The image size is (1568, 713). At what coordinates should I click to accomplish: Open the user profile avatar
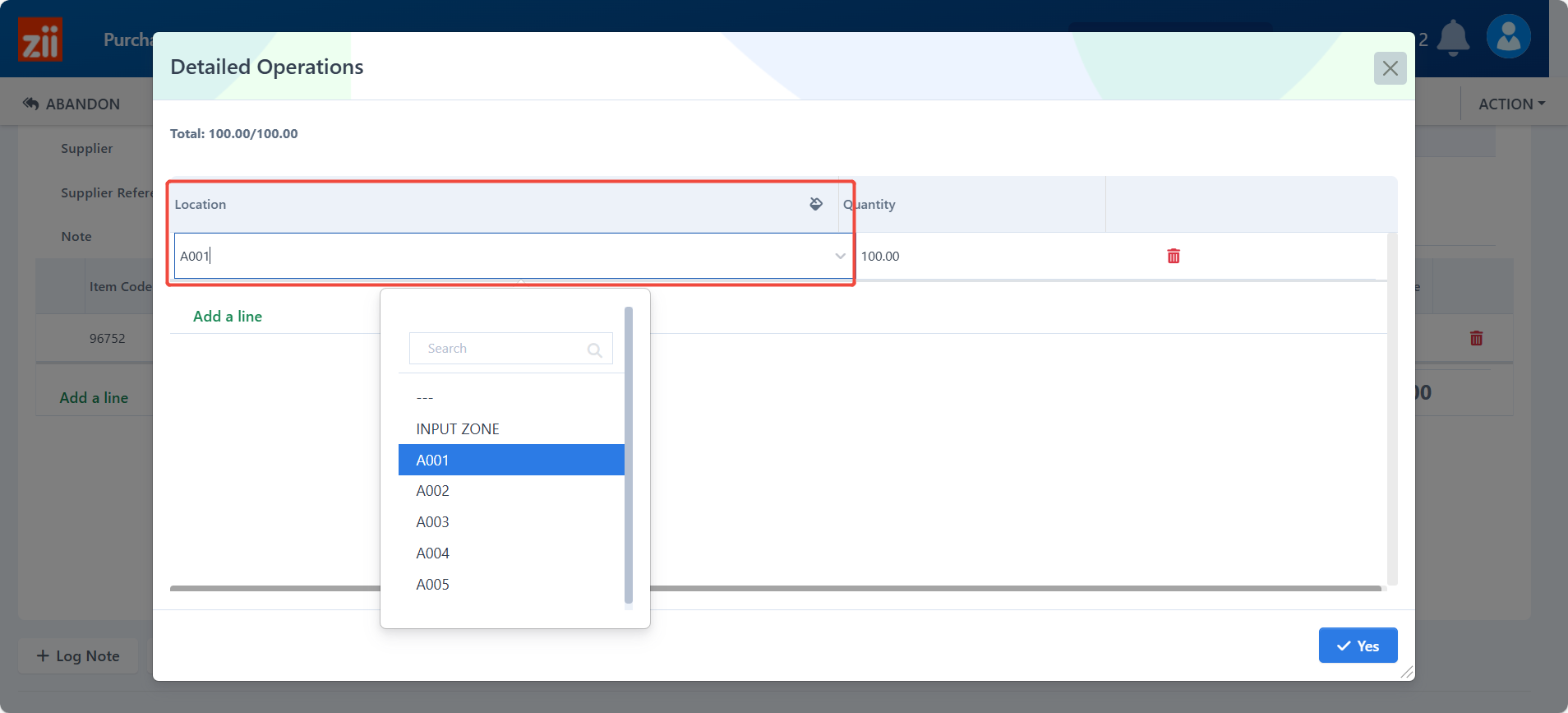(x=1508, y=37)
